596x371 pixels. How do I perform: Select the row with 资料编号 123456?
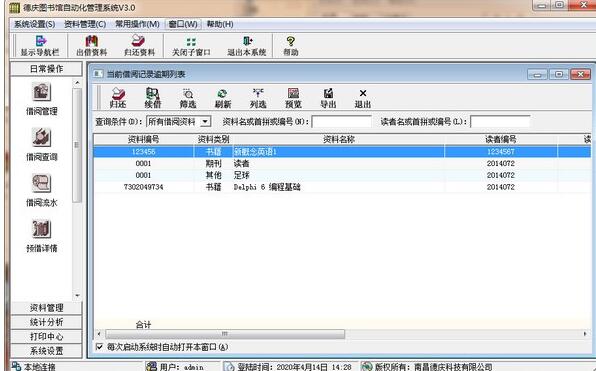[x=342, y=152]
